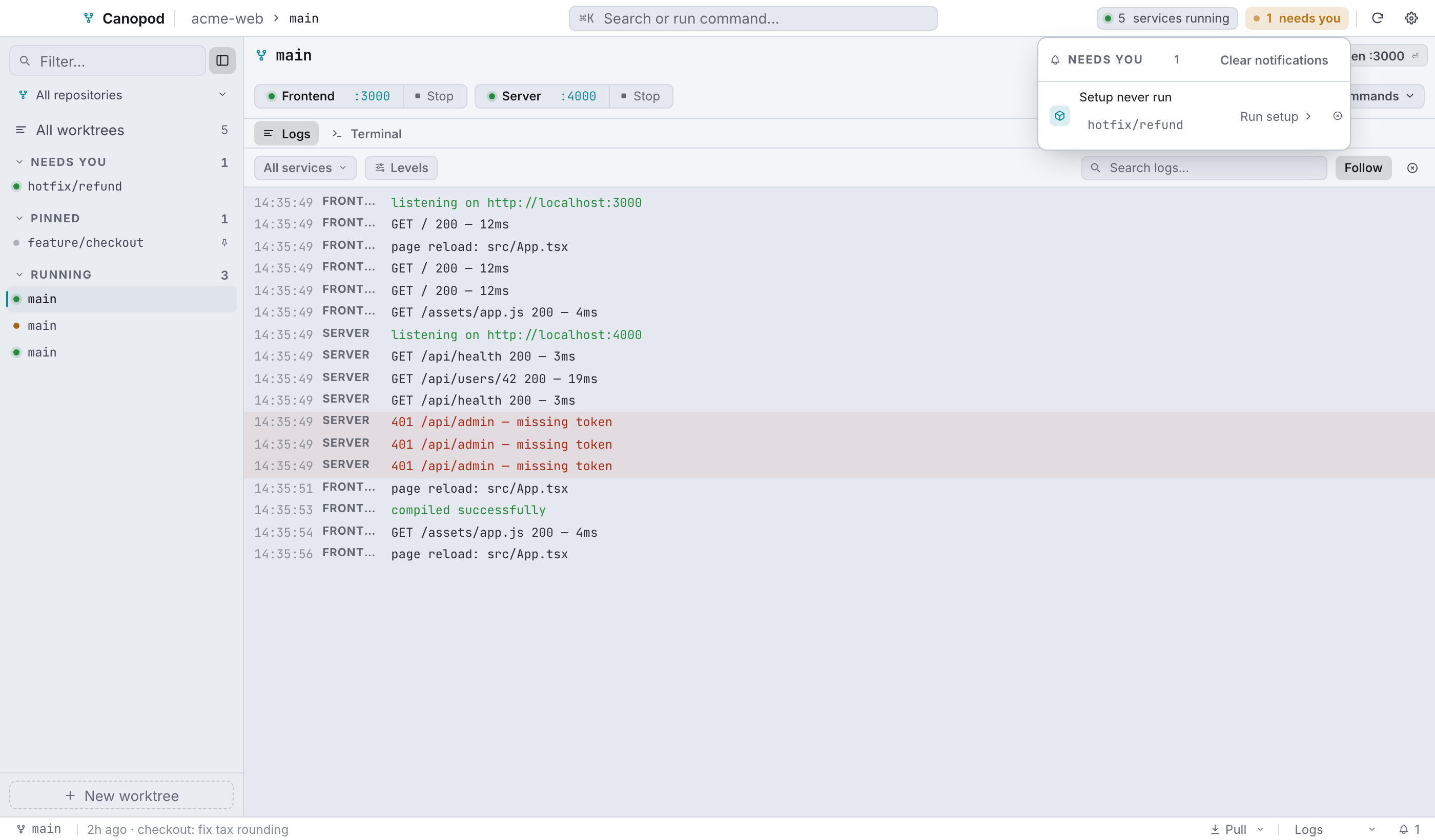This screenshot has height=840, width=1435.
Task: Click the branch icon next to the main heading
Action: pyautogui.click(x=261, y=55)
